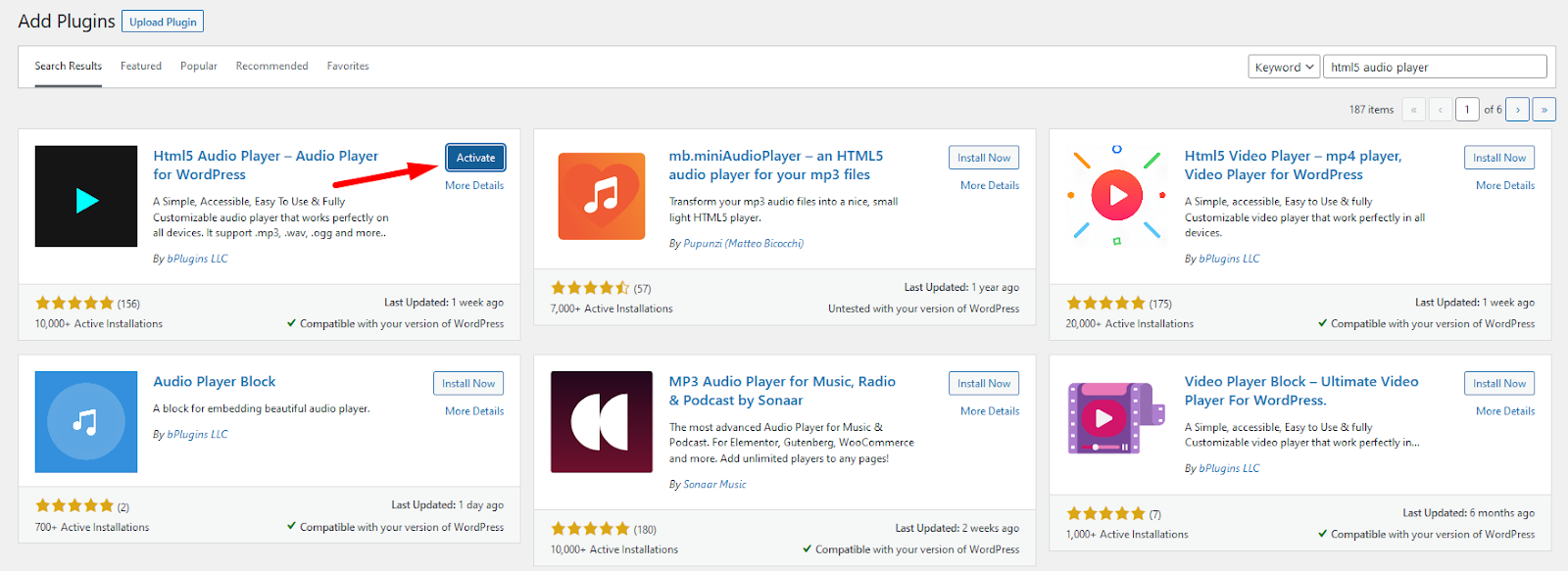Install MP3 Audio Player by Sonaar
The height and width of the screenshot is (571, 1568).
pos(984,384)
